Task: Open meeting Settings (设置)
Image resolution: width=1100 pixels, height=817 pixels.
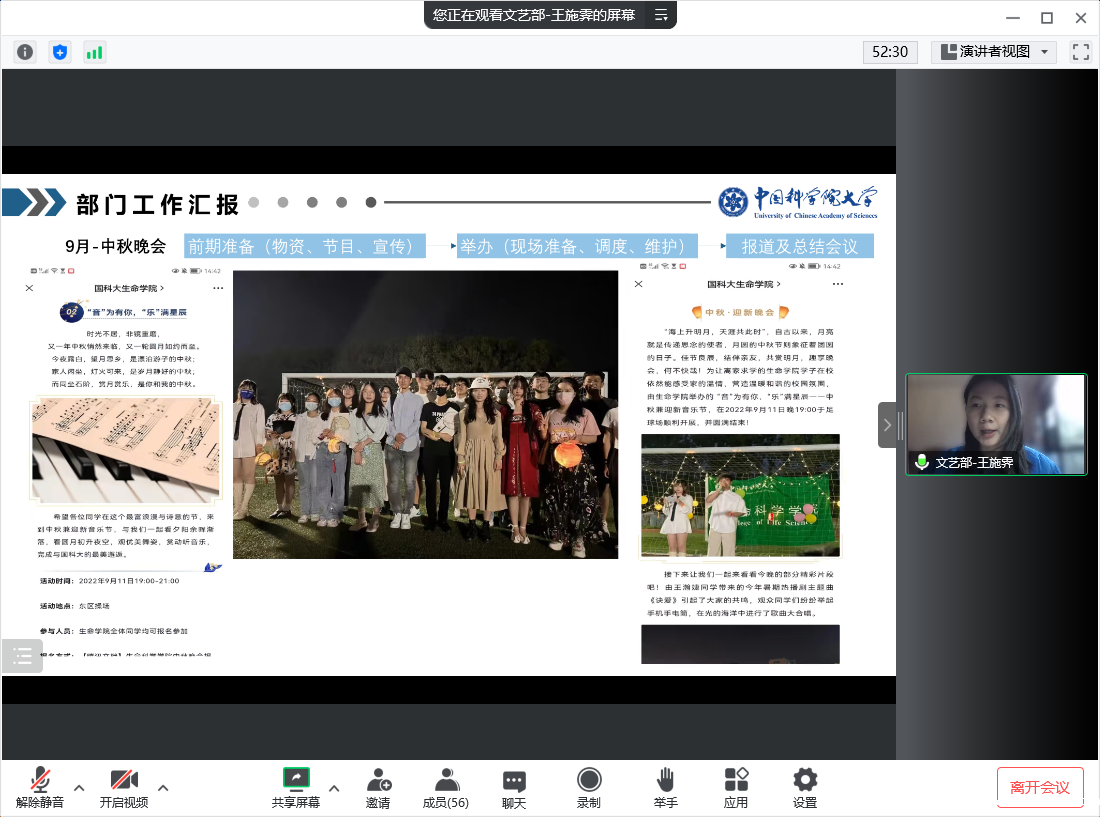Action: [x=805, y=787]
